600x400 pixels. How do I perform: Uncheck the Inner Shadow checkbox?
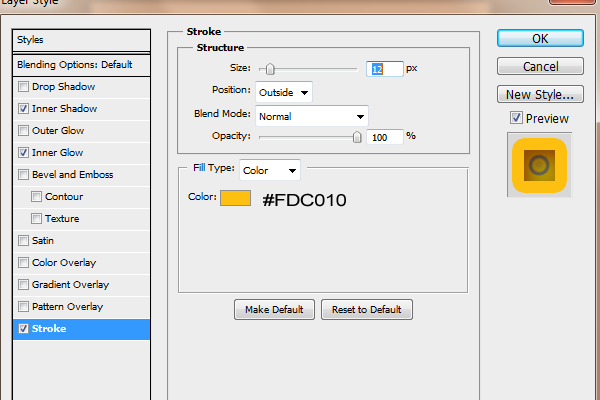(23, 109)
